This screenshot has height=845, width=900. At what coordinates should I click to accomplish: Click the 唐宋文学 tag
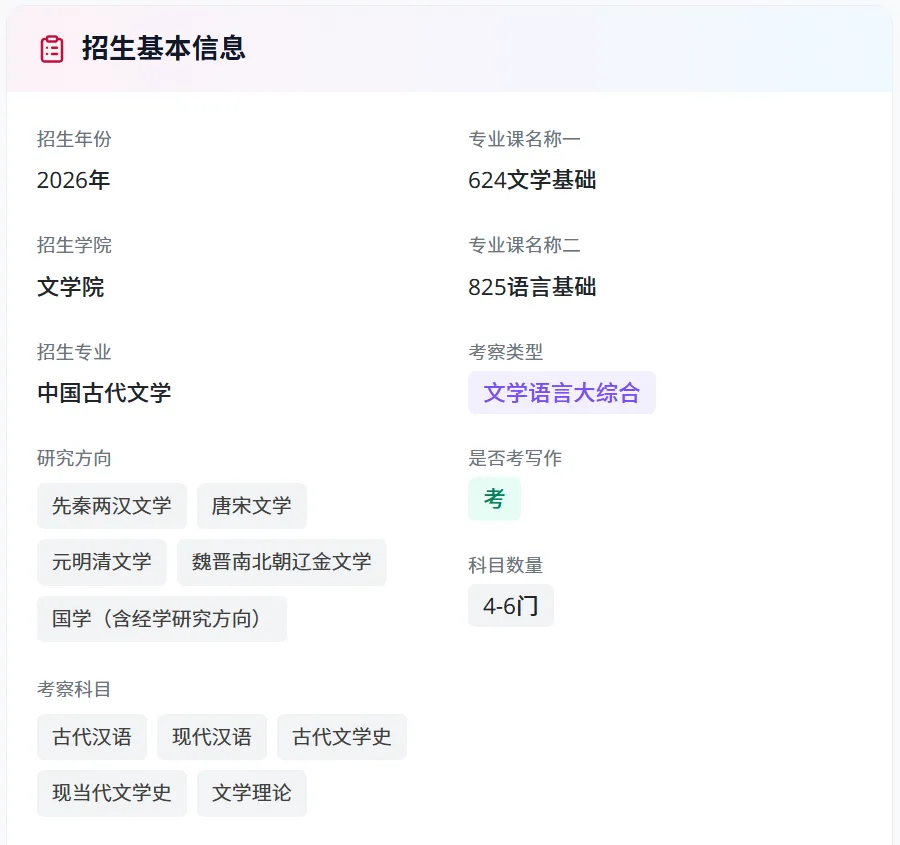tap(252, 506)
